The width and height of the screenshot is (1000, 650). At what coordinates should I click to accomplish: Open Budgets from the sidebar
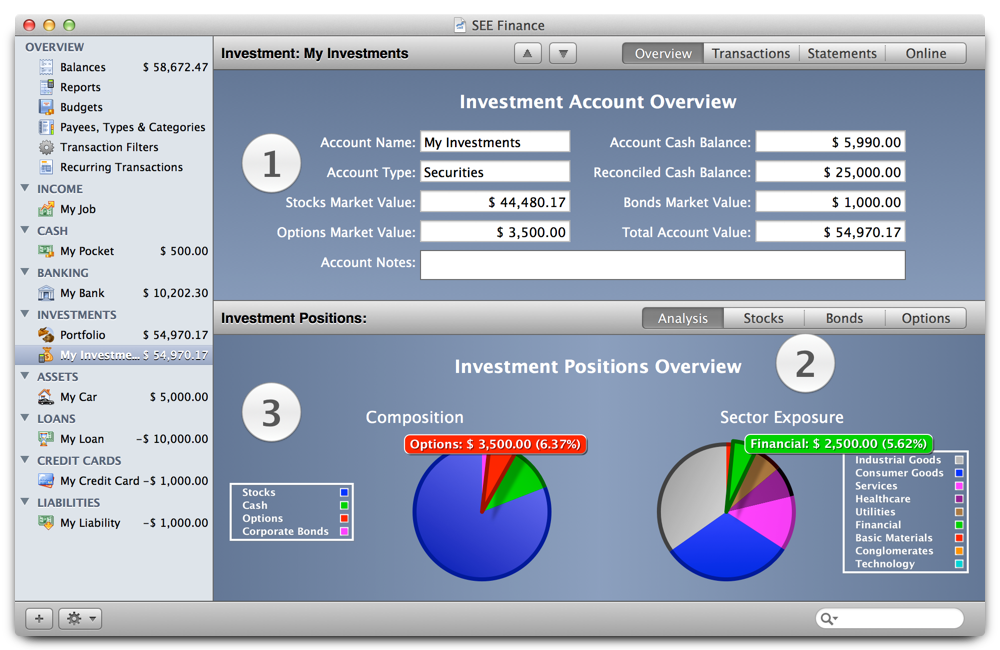46,107
